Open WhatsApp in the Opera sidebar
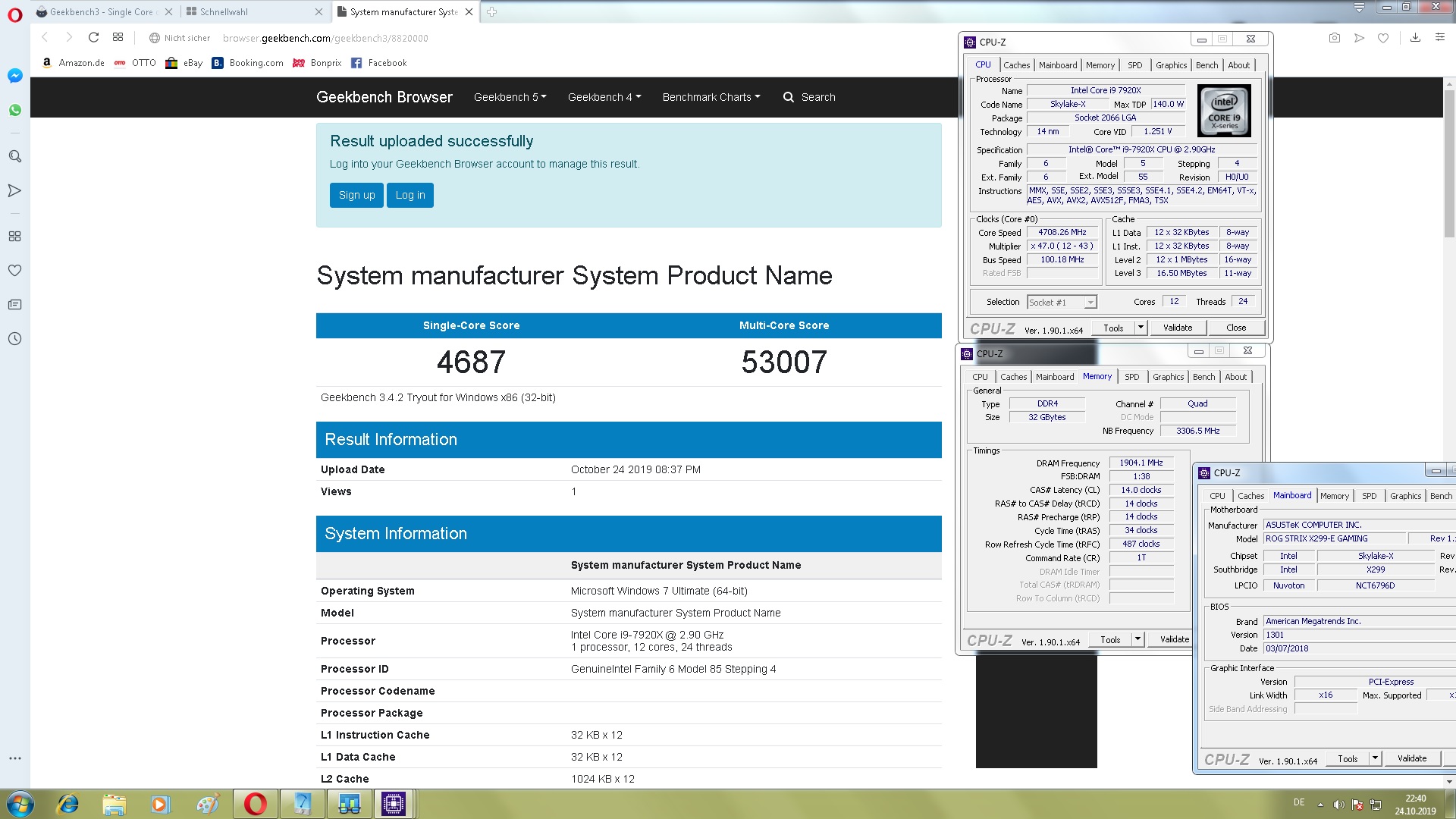This screenshot has height=819, width=1456. tap(14, 110)
